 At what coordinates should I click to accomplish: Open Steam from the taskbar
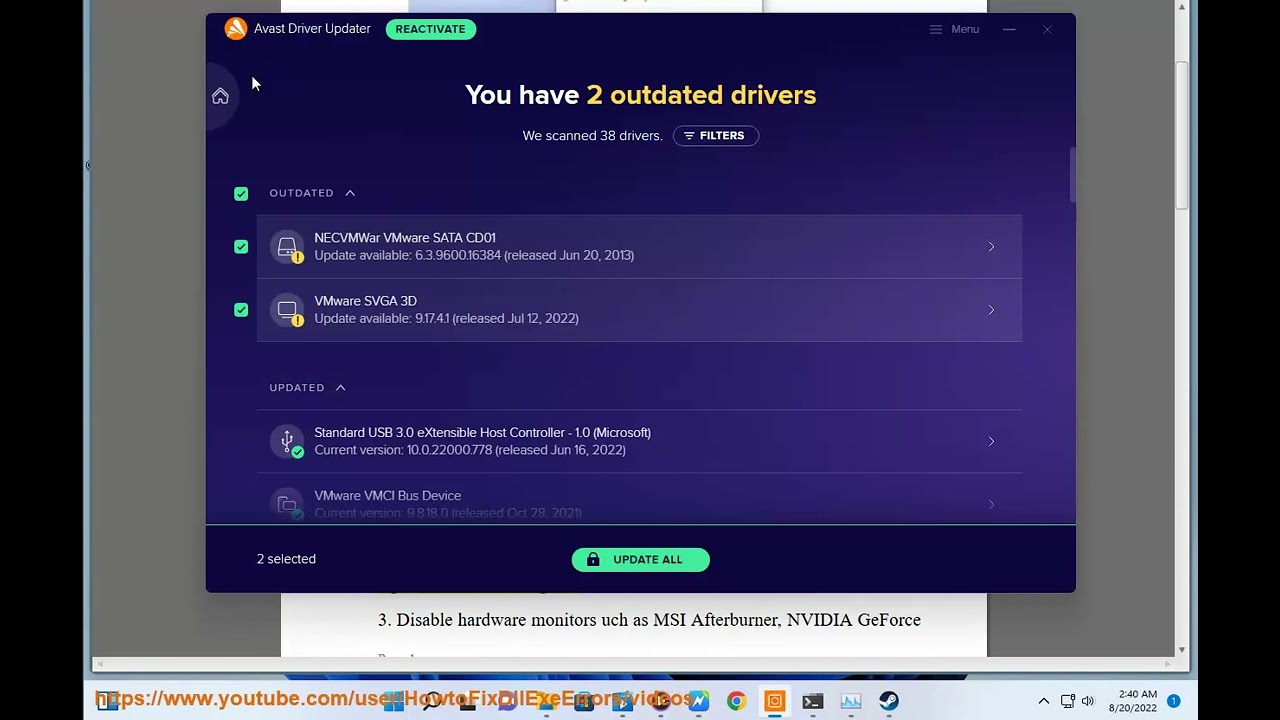click(889, 701)
